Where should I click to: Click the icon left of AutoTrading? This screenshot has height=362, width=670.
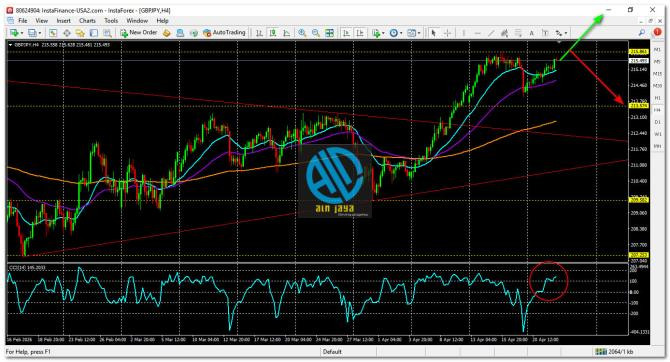coord(194,33)
